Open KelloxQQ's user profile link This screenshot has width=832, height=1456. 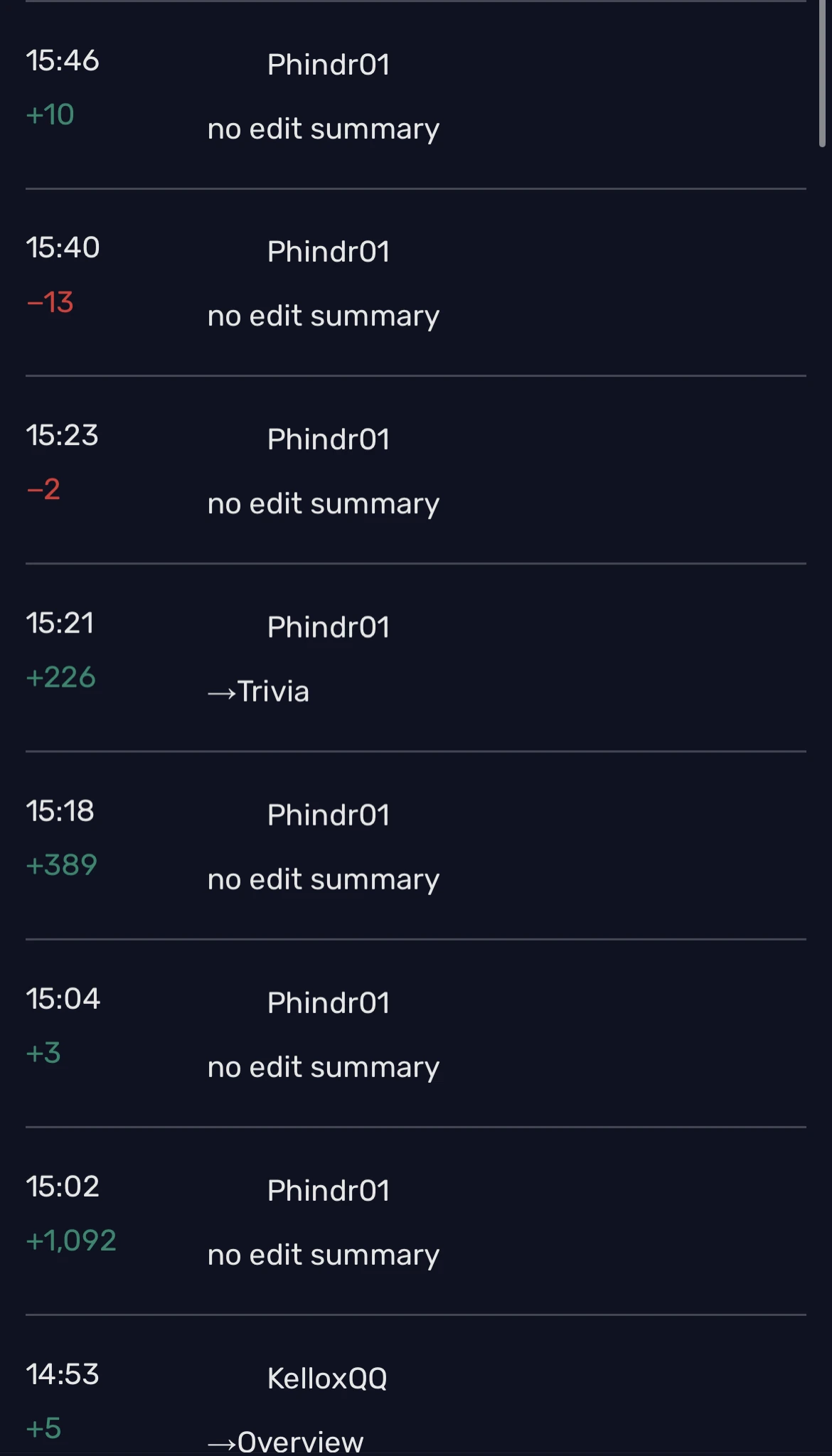pyautogui.click(x=327, y=1379)
